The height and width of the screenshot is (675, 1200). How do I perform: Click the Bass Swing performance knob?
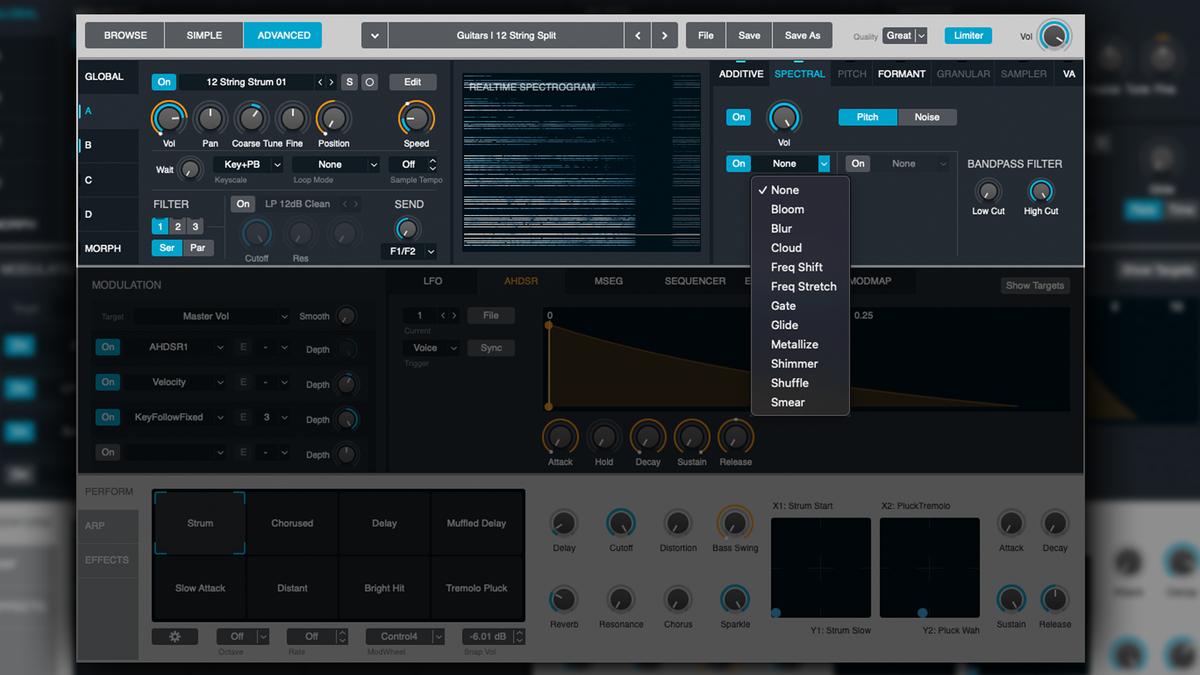pos(735,525)
